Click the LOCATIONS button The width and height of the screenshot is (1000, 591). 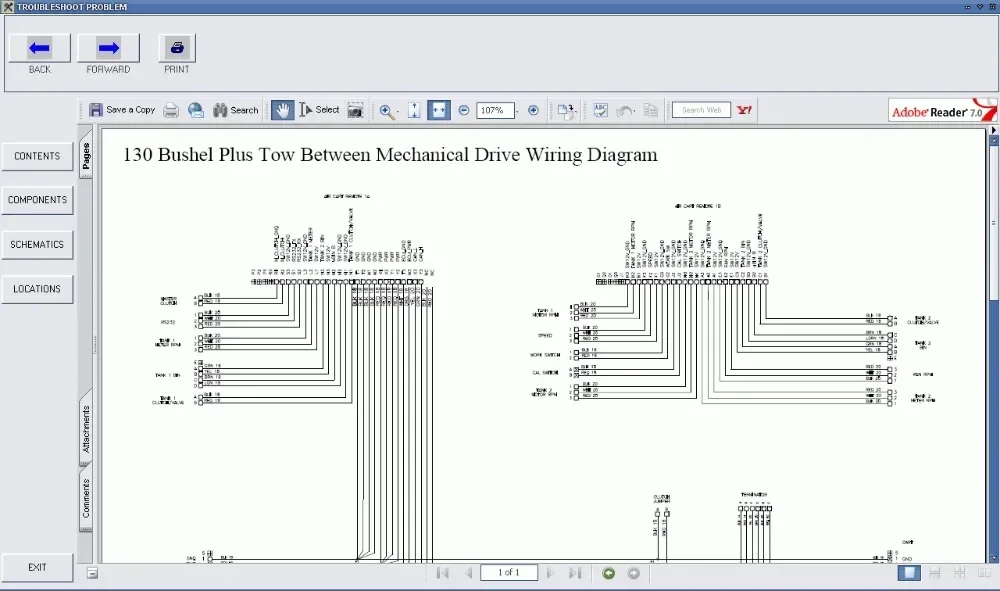(37, 289)
